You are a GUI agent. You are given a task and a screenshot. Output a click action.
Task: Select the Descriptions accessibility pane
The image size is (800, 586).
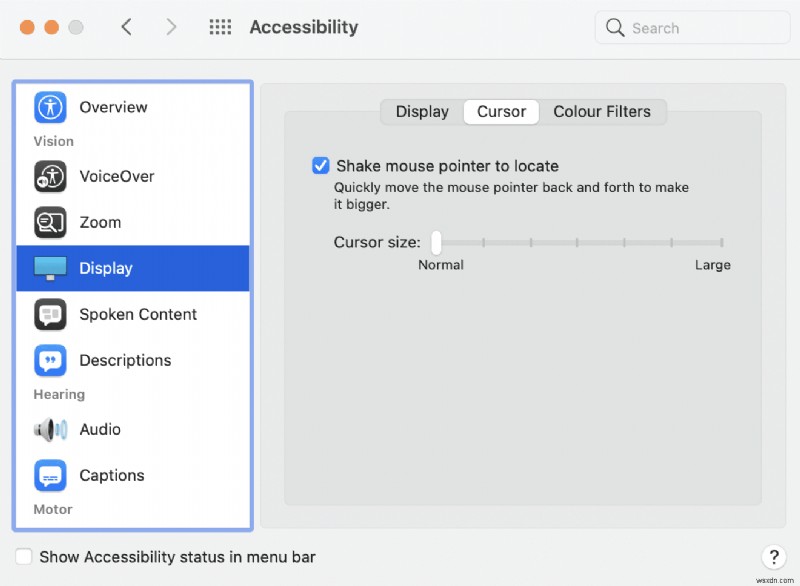coord(51,360)
